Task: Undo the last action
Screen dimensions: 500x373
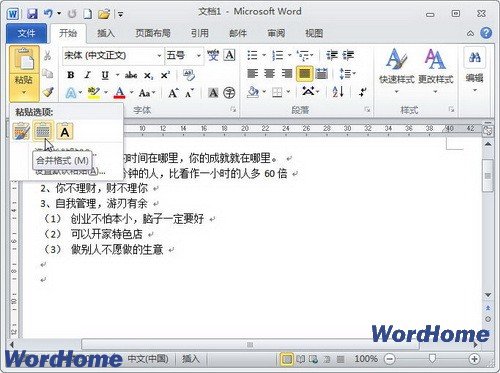Action: pos(48,14)
